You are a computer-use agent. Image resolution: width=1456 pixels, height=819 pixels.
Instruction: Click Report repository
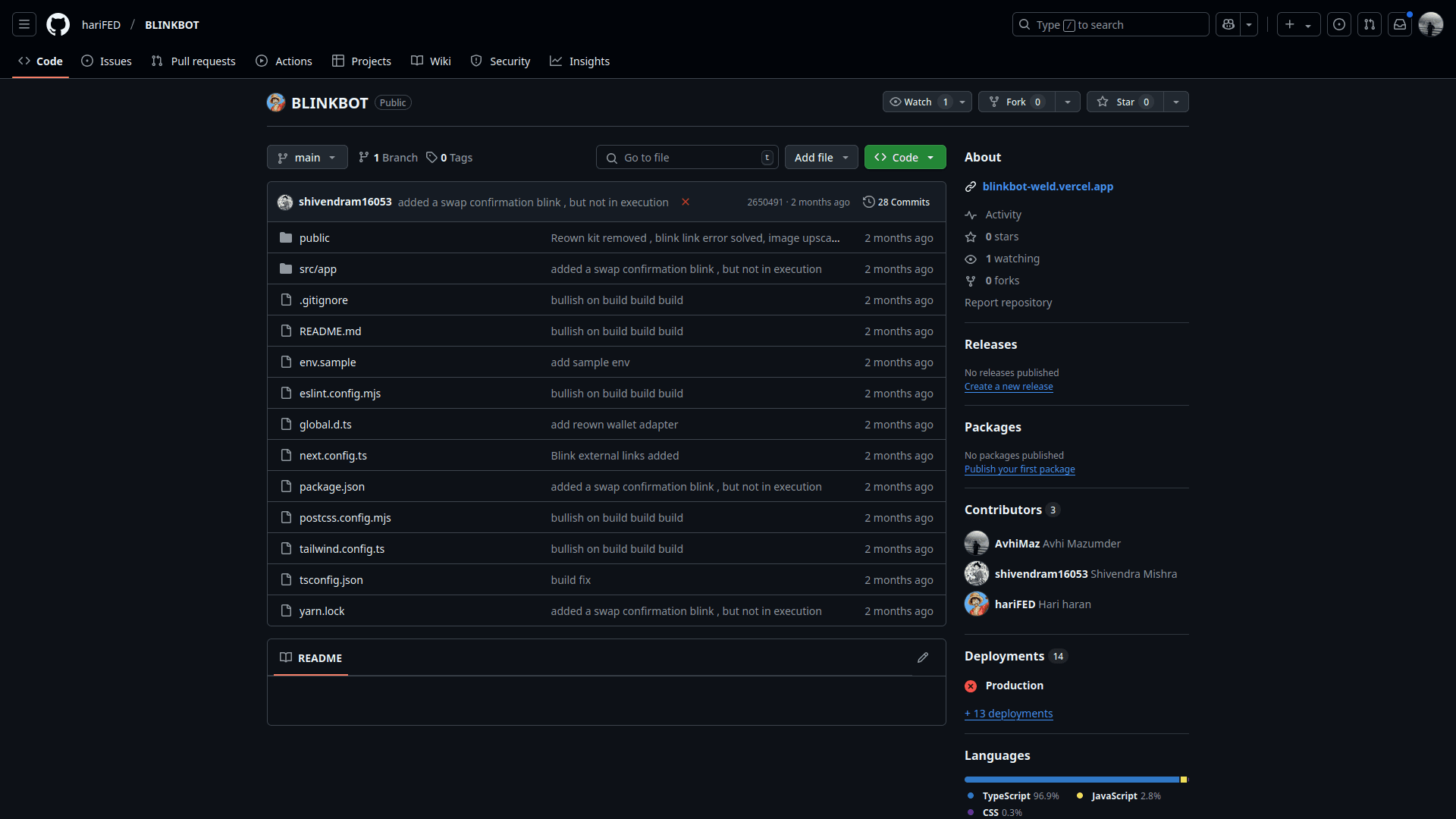pyautogui.click(x=1008, y=302)
